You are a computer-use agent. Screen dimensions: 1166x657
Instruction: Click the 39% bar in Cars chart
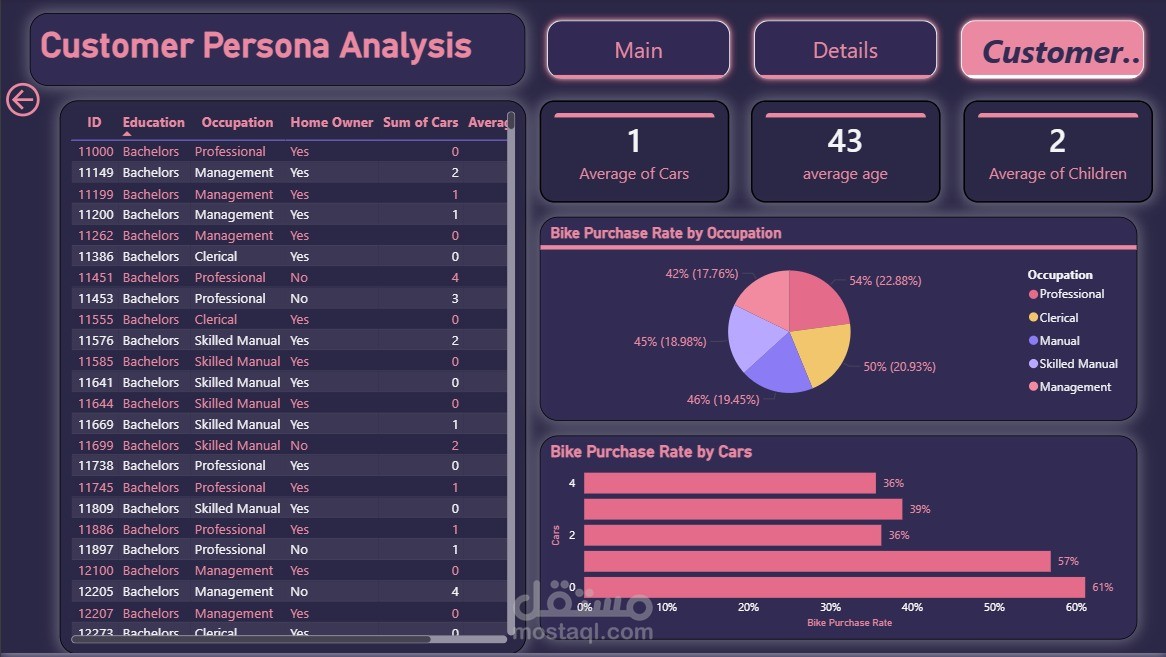[x=743, y=509]
